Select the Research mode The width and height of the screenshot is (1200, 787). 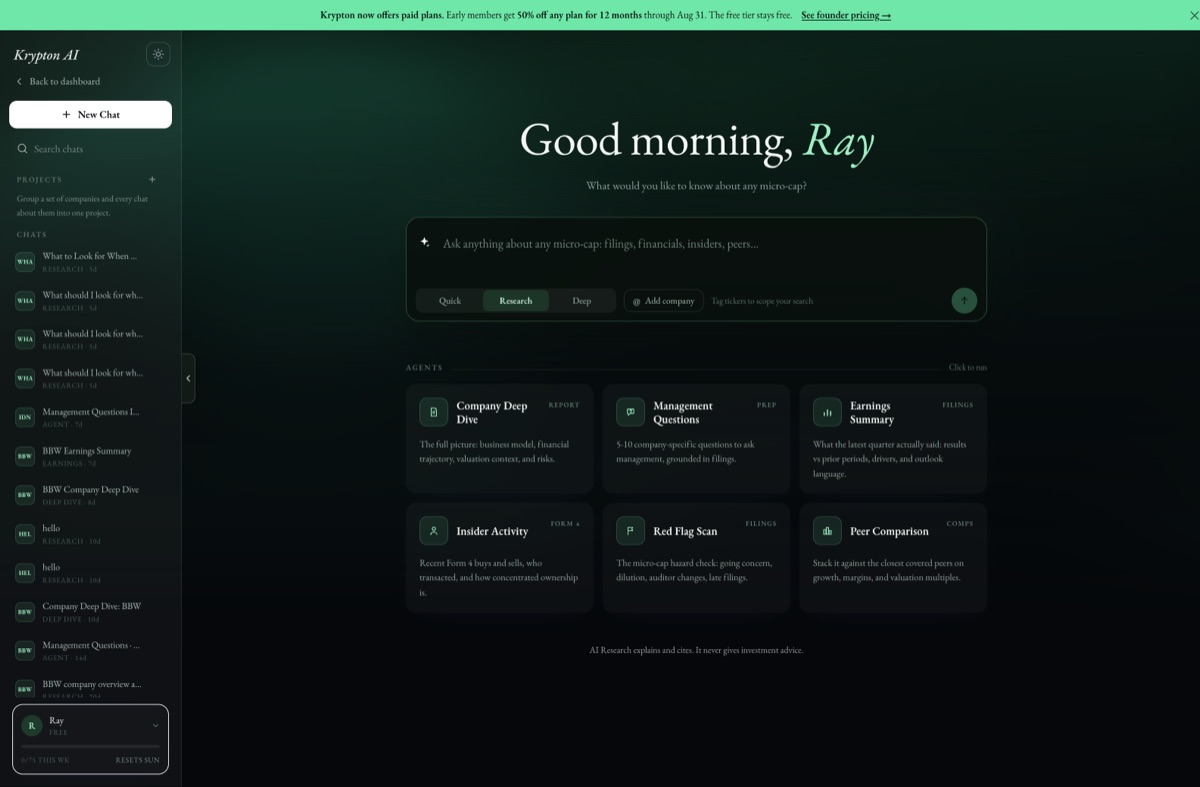pos(516,301)
